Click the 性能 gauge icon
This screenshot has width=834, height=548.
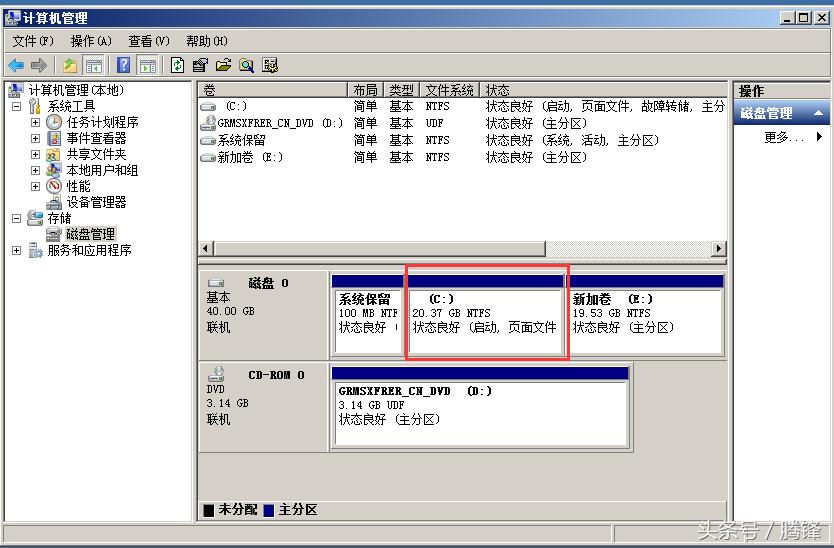54,186
